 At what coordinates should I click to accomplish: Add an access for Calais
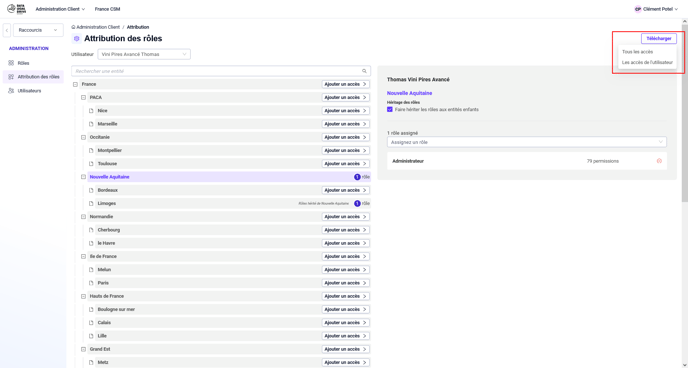[345, 323]
